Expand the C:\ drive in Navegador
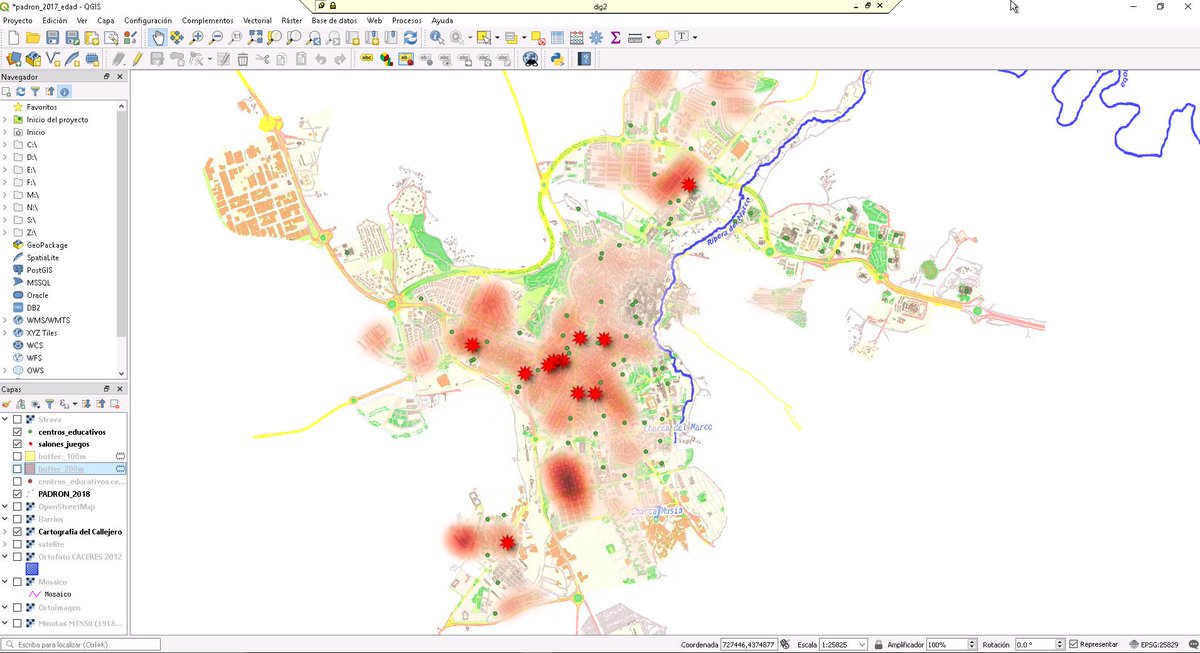 click(5, 145)
